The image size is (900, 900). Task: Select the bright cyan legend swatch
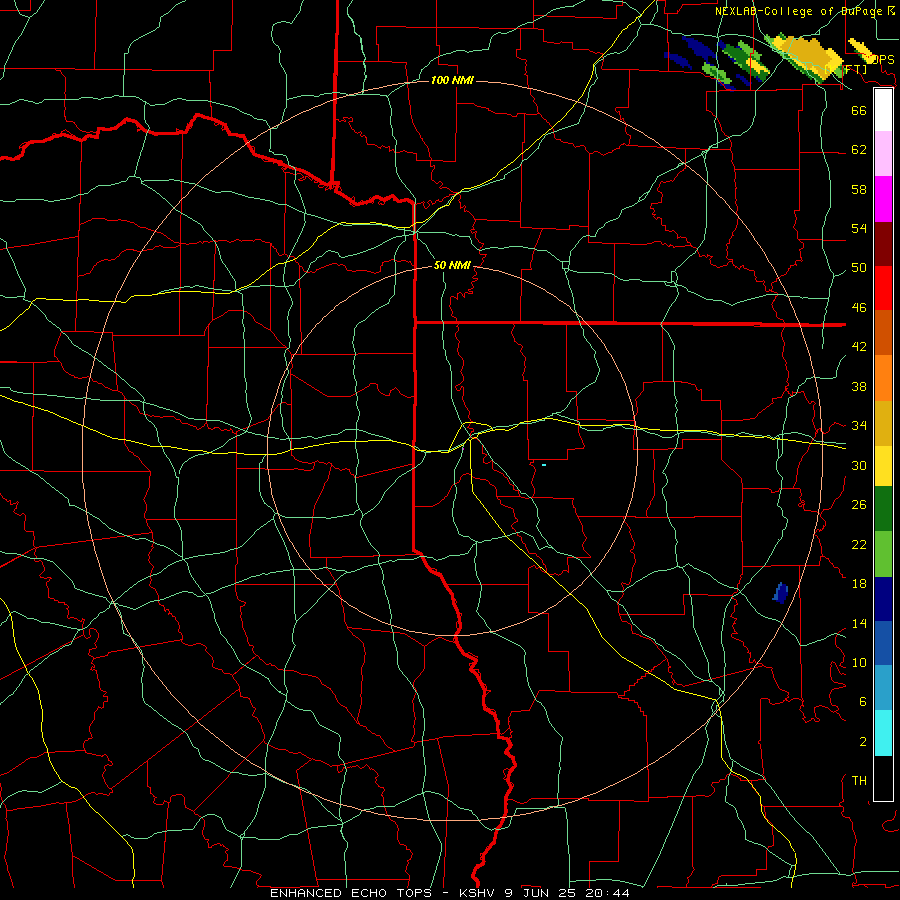coord(883,733)
